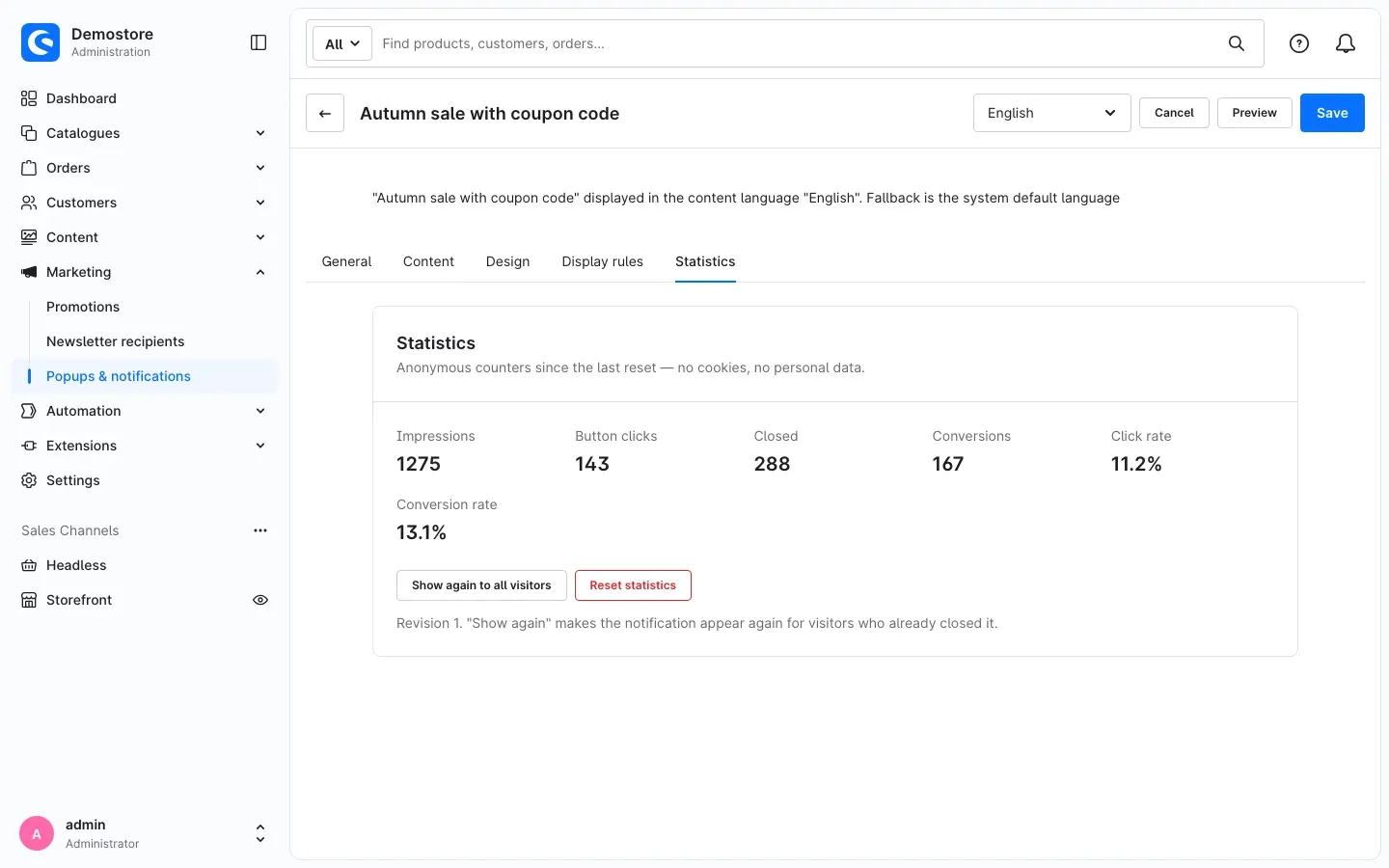The height and width of the screenshot is (868, 1389).
Task: Click the Catalogues icon in sidebar
Action: 29,133
